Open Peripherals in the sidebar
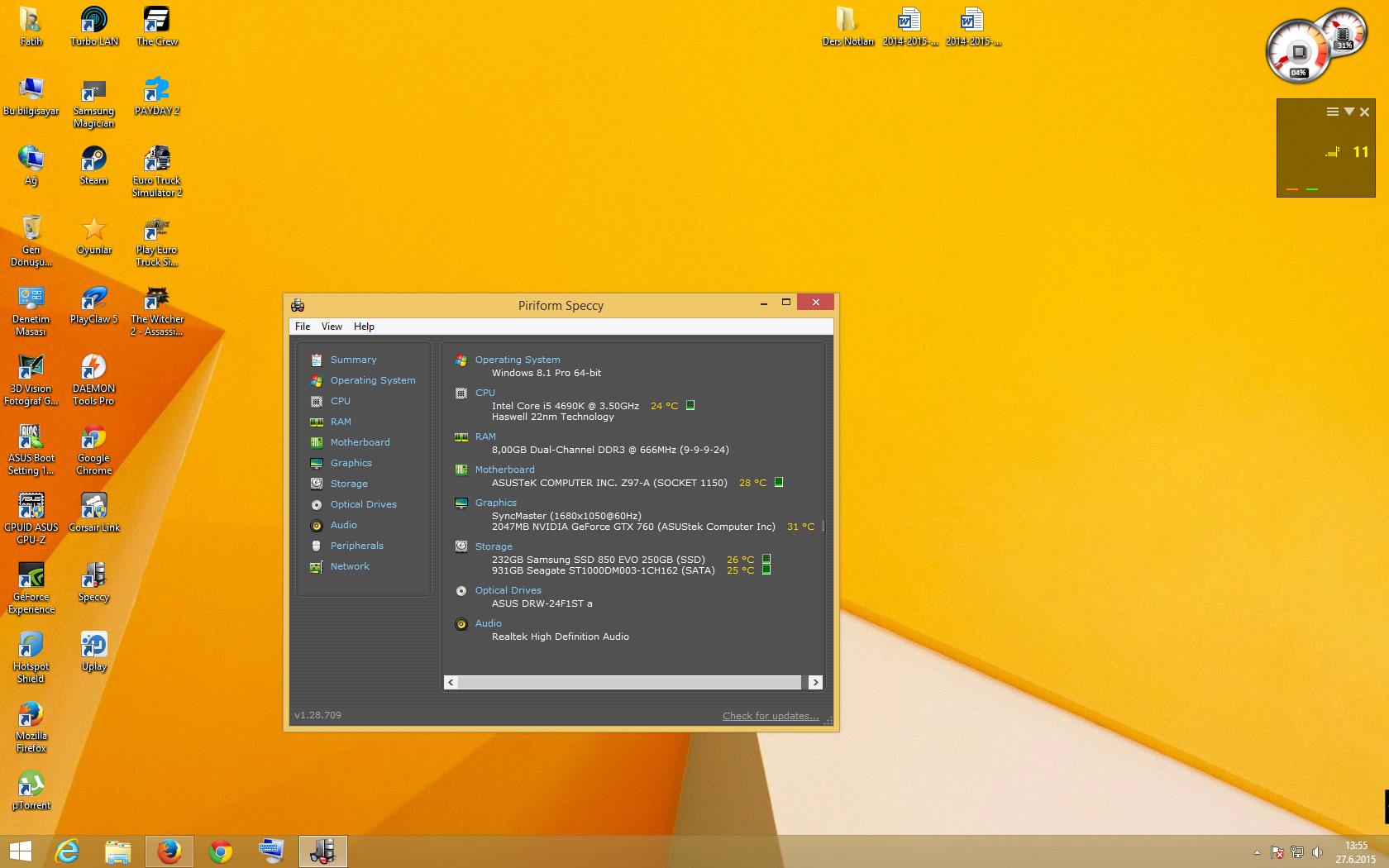Viewport: 1389px width, 868px height. click(356, 546)
